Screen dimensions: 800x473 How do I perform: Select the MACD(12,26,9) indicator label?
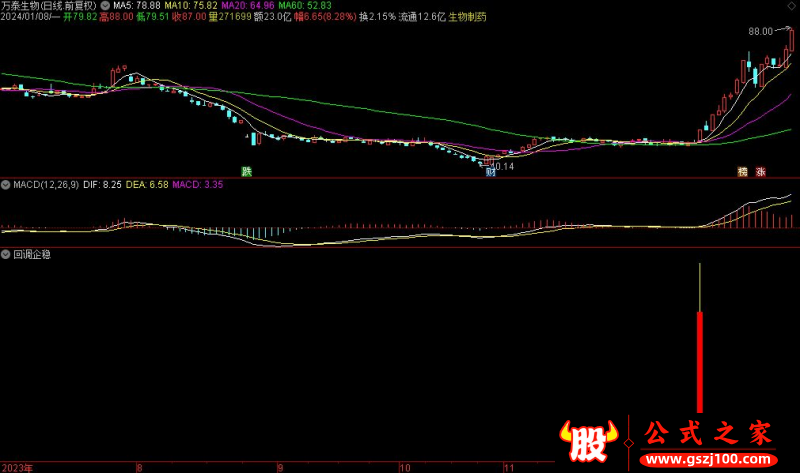45,185
